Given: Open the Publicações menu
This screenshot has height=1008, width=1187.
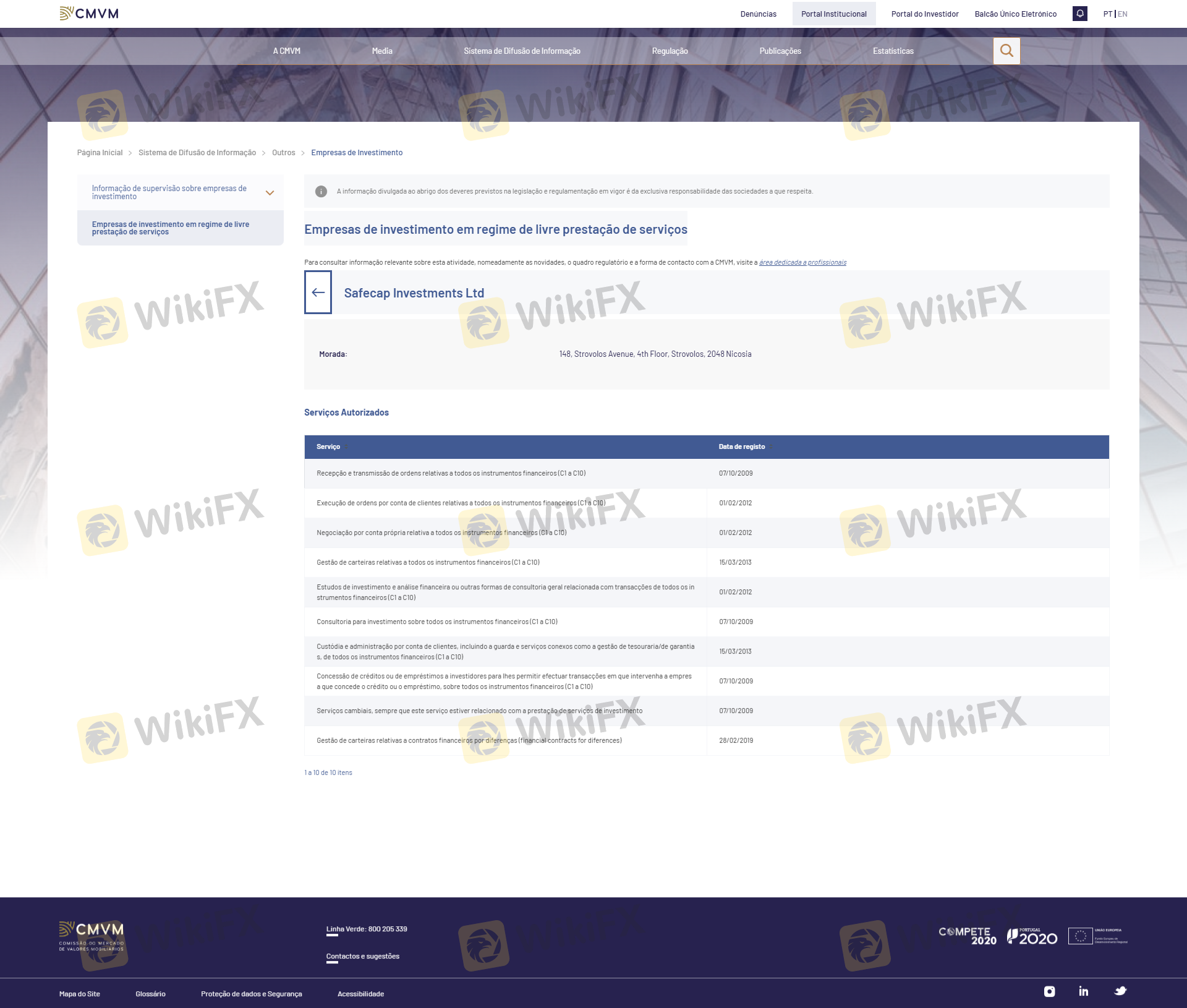Looking at the screenshot, I should [780, 51].
